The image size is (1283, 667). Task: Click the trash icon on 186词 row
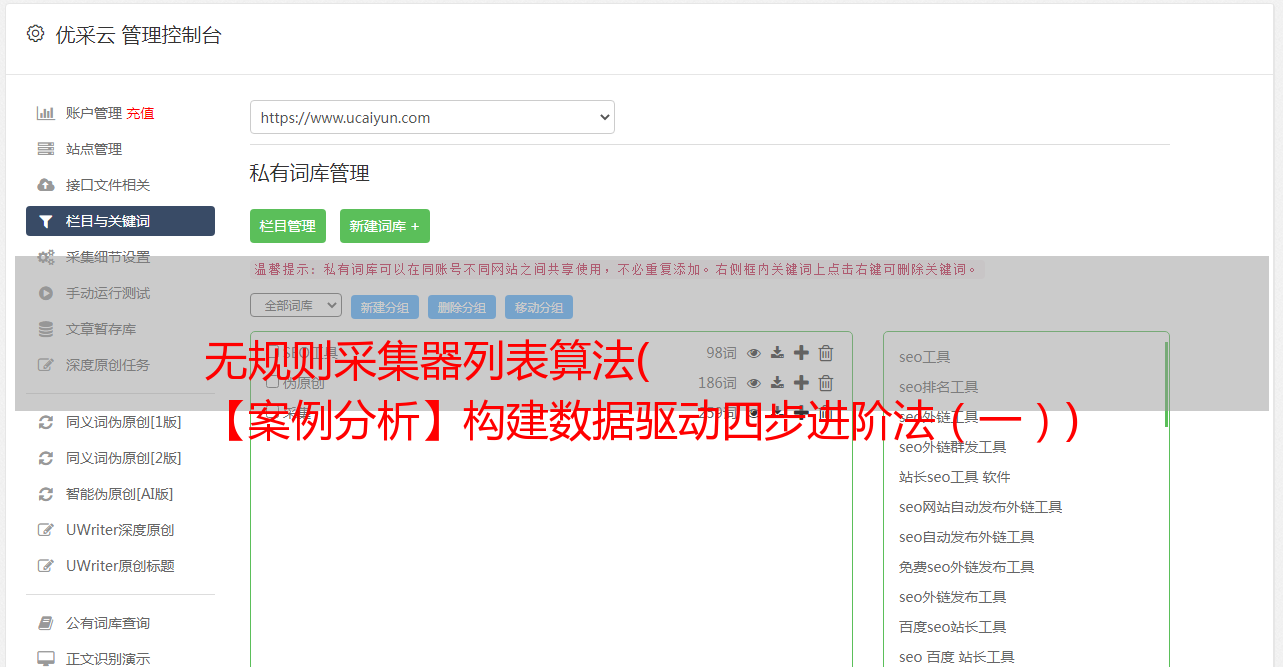(x=826, y=382)
